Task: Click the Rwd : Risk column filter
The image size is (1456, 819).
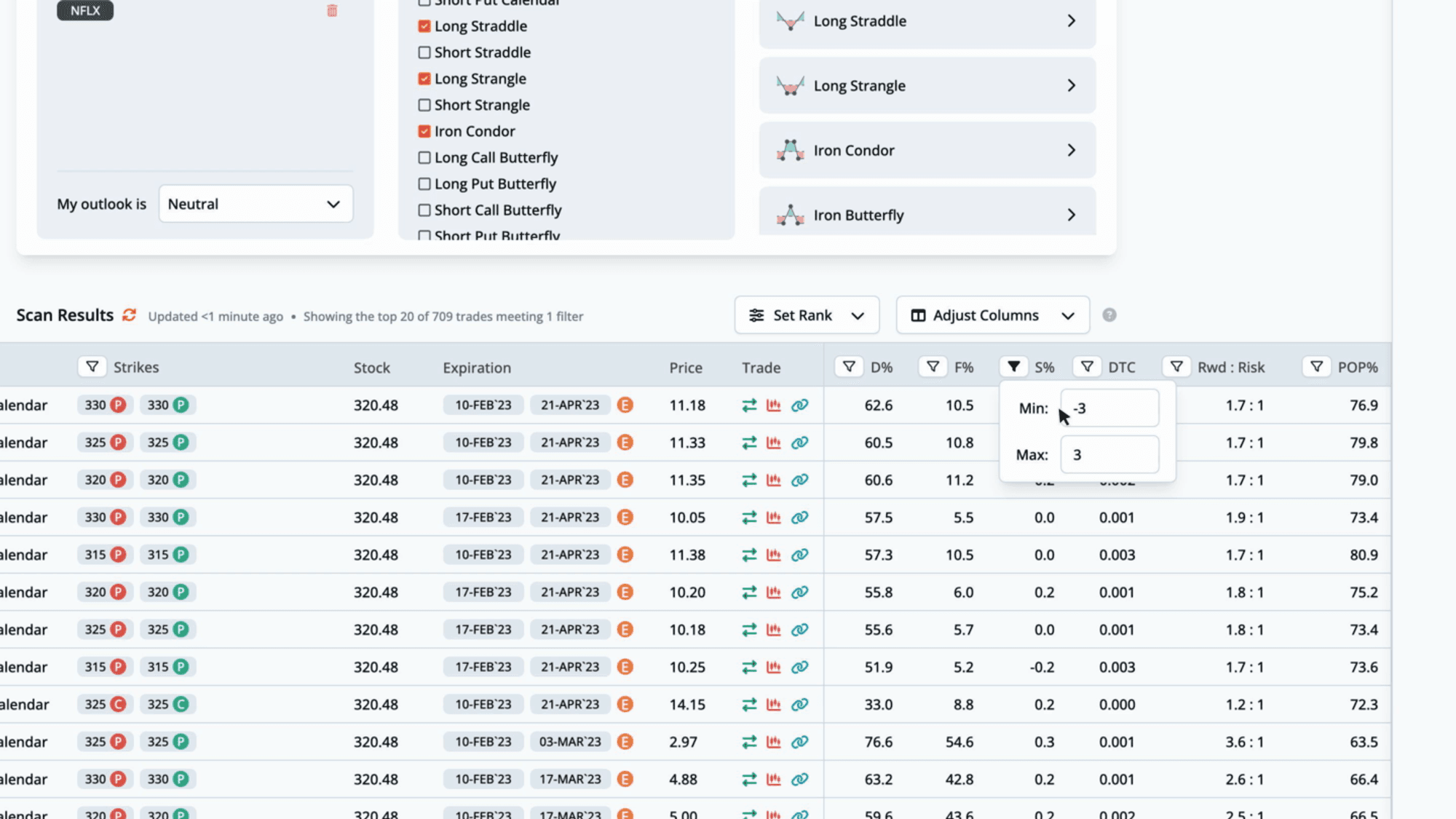Action: 1176,367
